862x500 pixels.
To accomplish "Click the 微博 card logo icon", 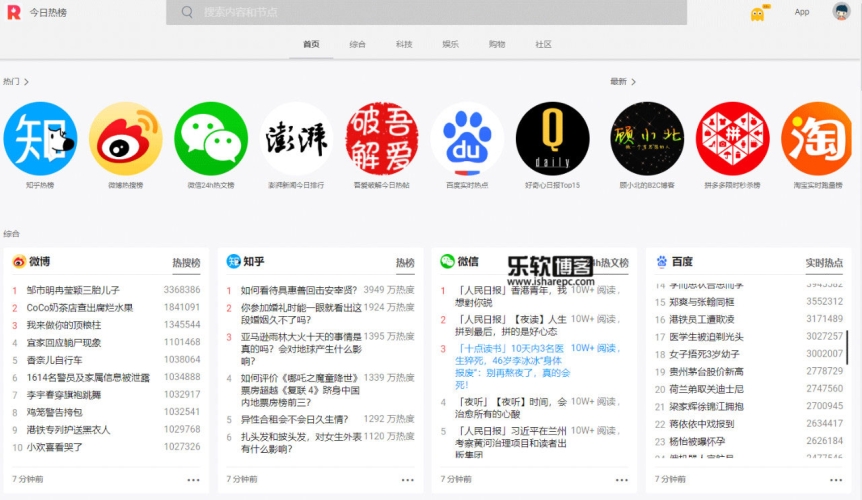I will click(x=19, y=262).
